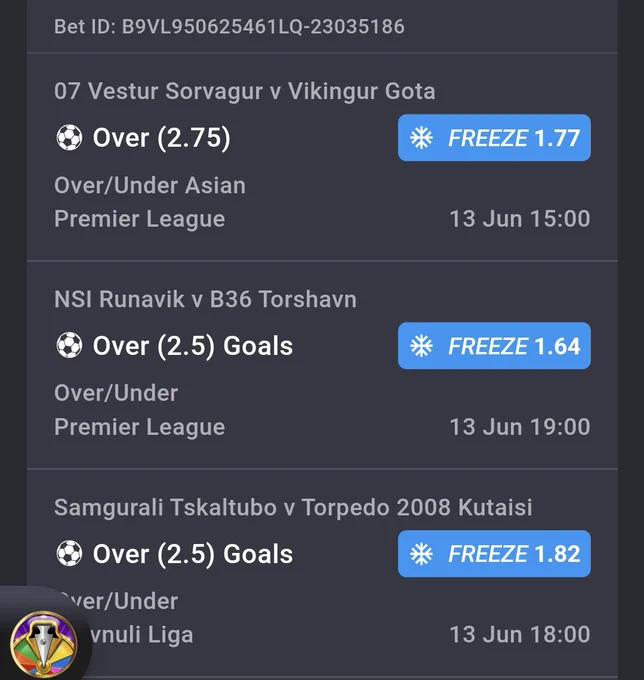
Task: Click the soccer ball icon next to Over (2.75)
Action: point(69,137)
